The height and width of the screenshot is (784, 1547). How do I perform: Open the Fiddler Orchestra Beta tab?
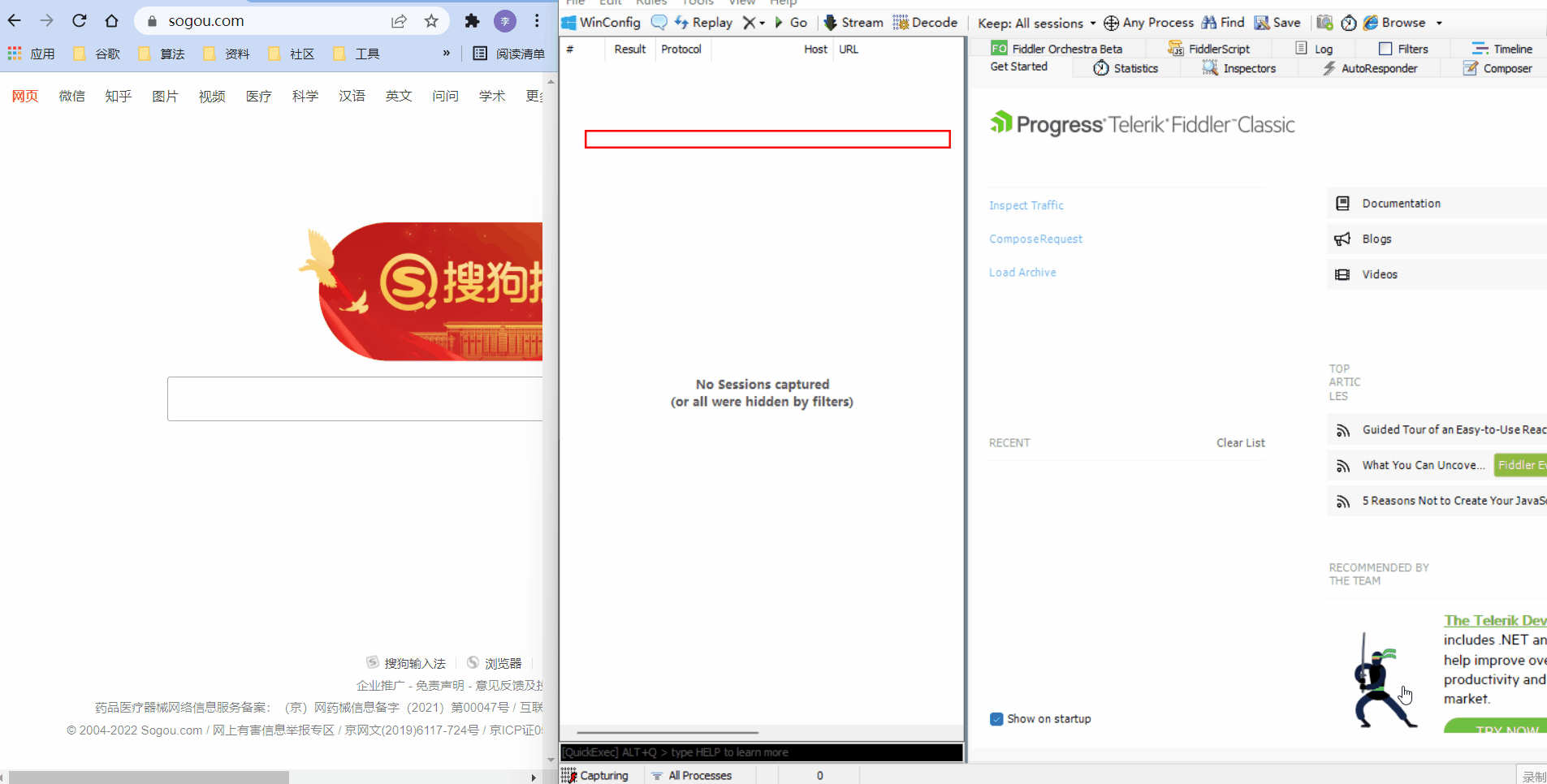coord(1057,49)
